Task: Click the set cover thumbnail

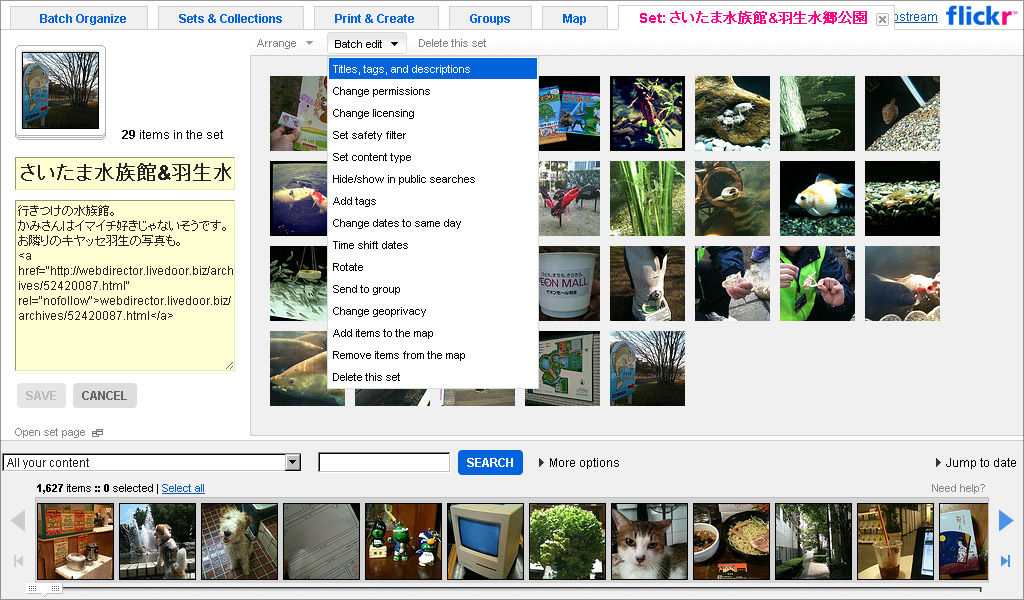Action: click(60, 91)
